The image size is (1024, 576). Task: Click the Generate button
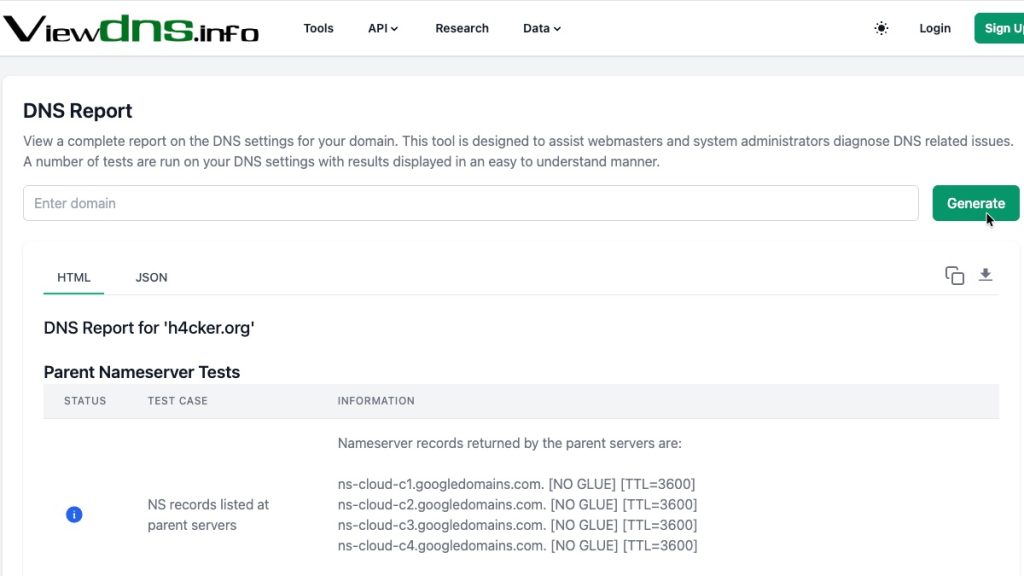coord(976,203)
